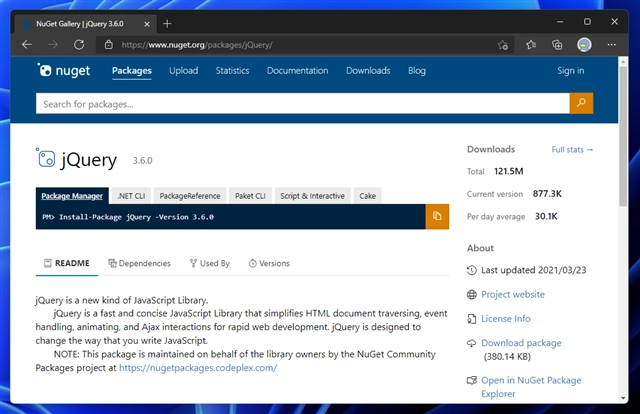Open the nugetpackages.codeplex.com link
Viewport: 640px width, 414px height.
tap(198, 367)
